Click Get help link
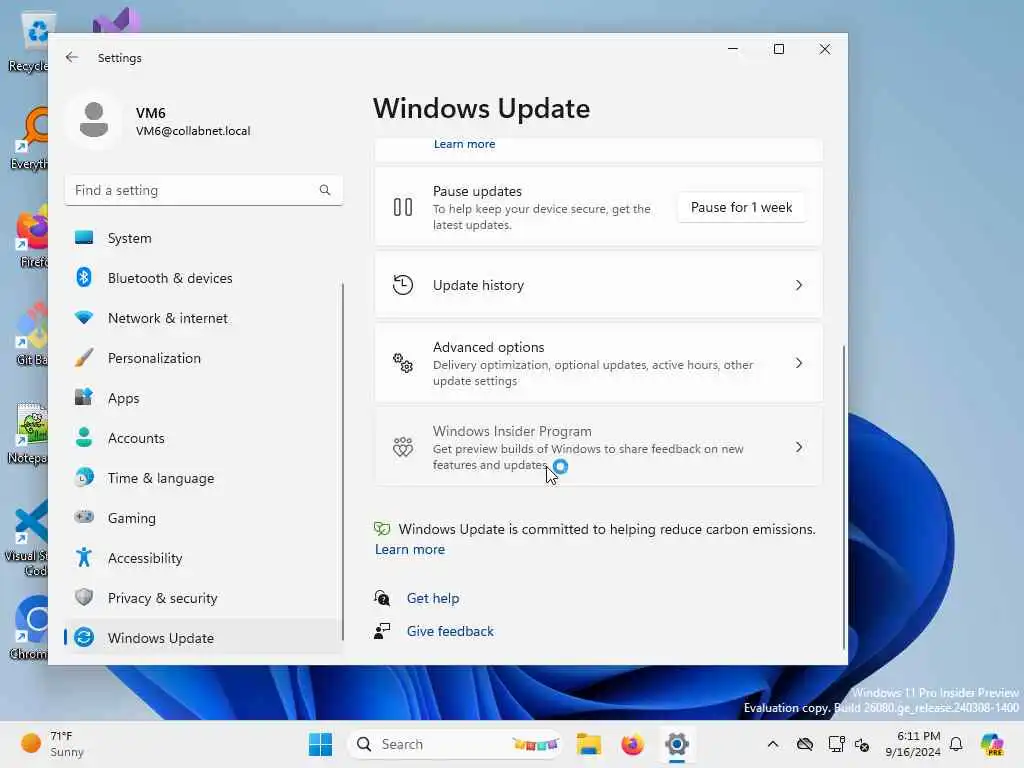The height and width of the screenshot is (768, 1024). click(433, 598)
